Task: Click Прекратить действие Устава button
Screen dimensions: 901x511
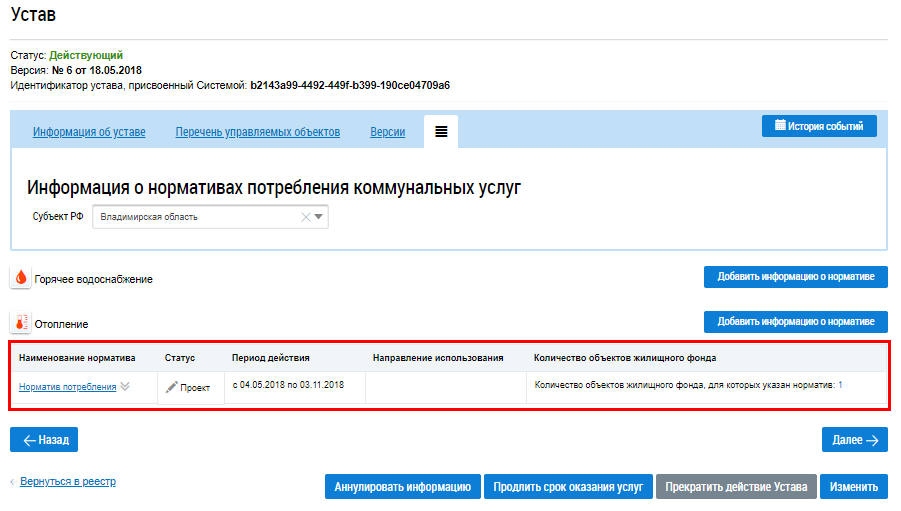Action: [736, 487]
